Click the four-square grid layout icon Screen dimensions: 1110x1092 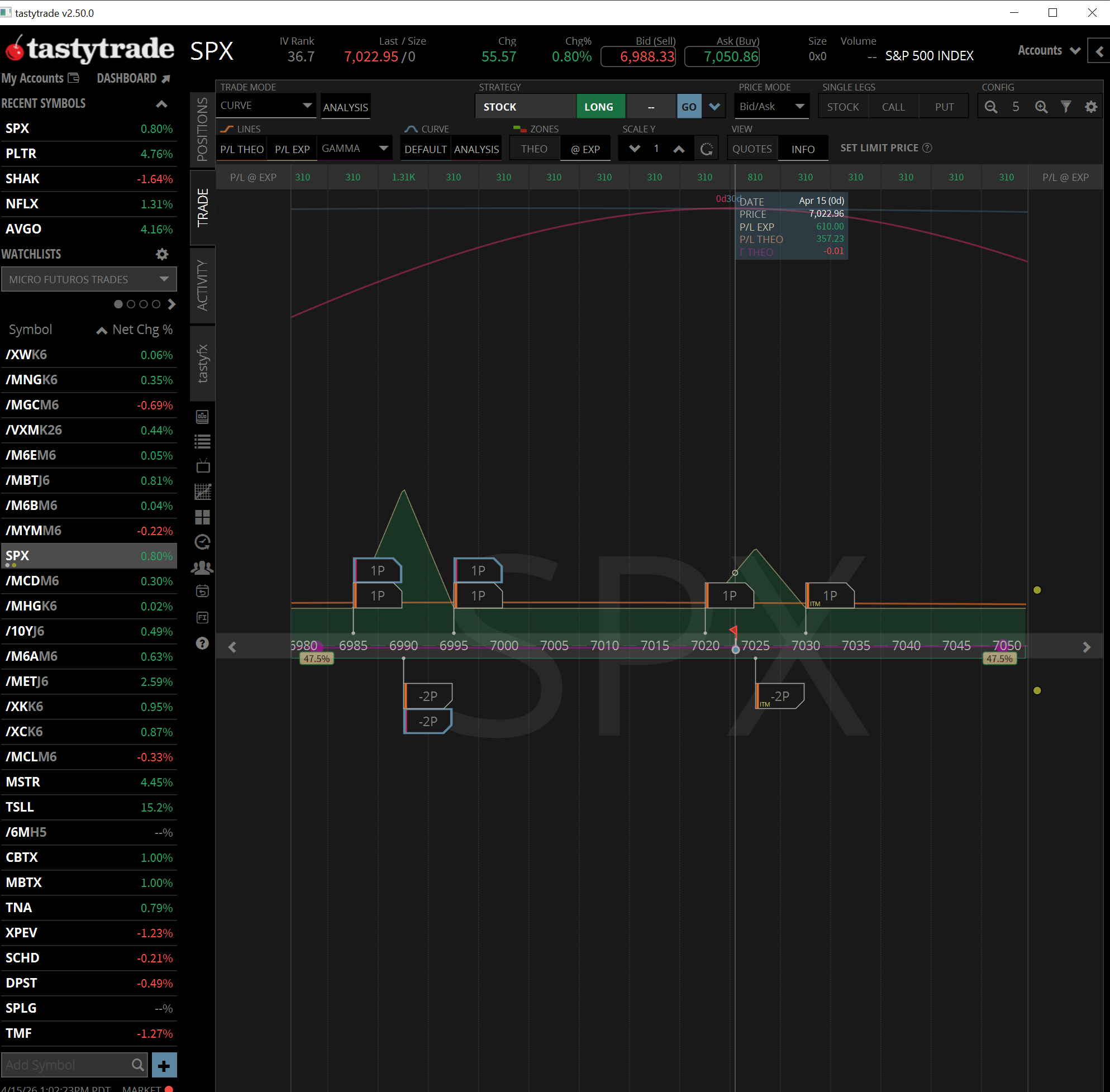pyautogui.click(x=202, y=517)
